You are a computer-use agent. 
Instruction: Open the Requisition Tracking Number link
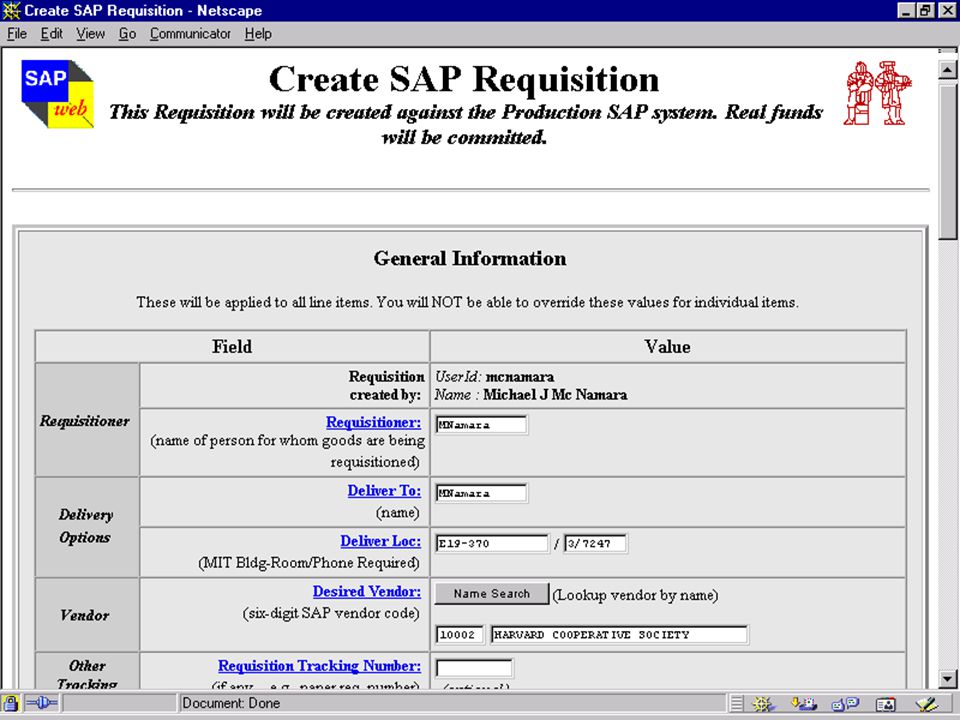coord(320,666)
